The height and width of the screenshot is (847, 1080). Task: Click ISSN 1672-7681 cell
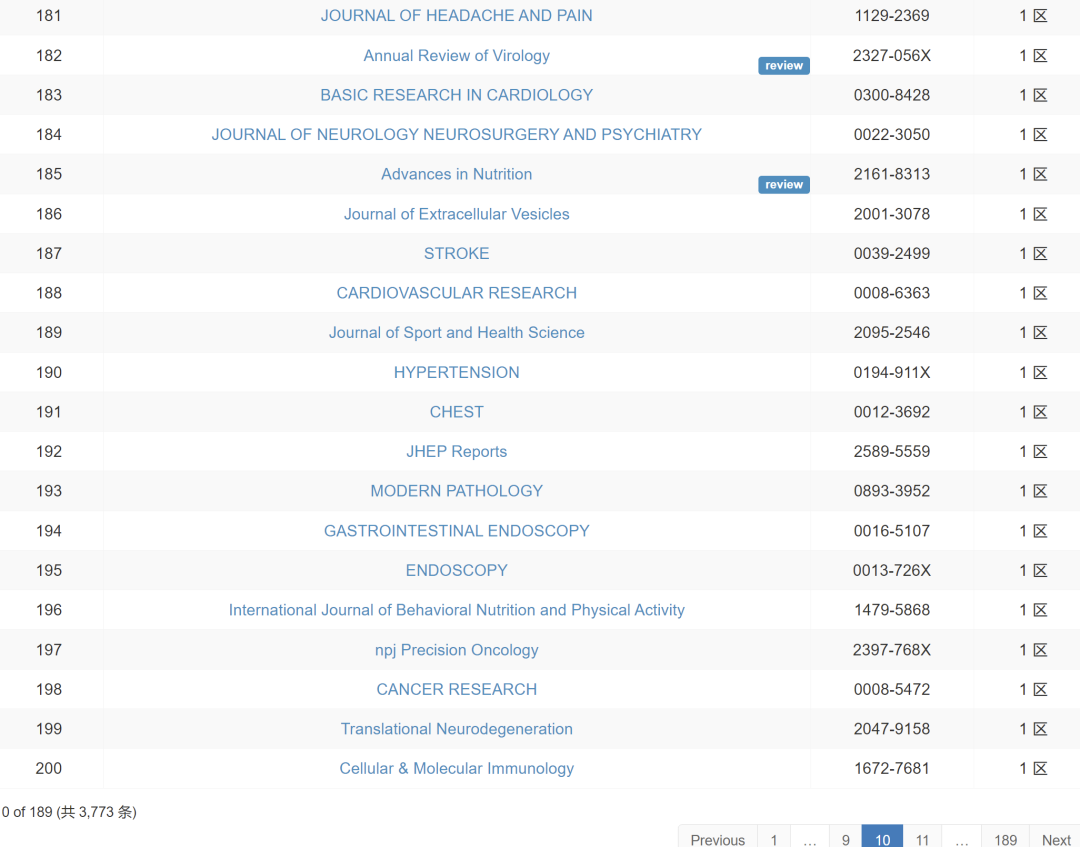click(x=891, y=768)
